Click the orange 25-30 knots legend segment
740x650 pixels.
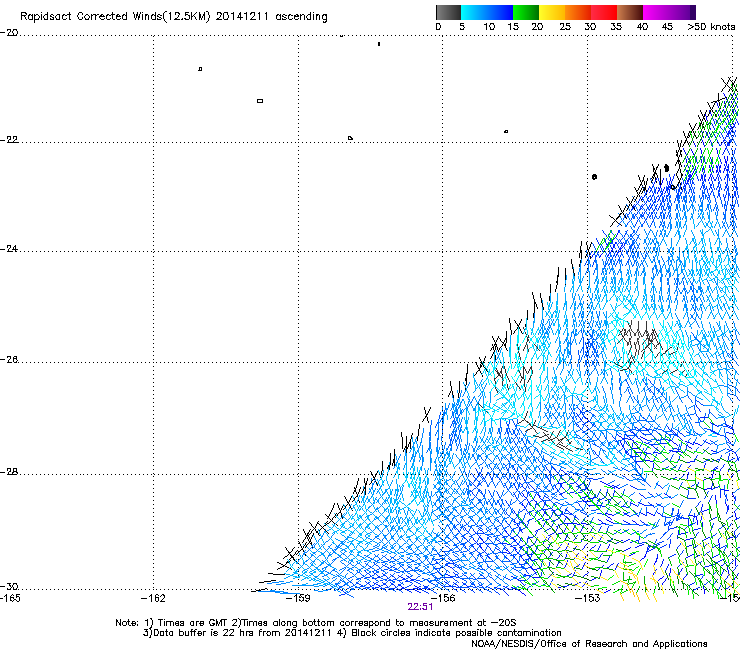tap(578, 12)
